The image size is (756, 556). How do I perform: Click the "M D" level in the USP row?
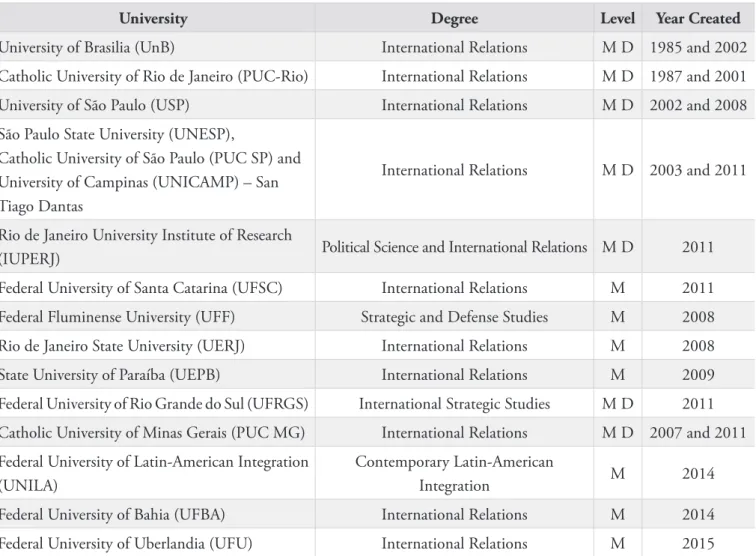pyautogui.click(x=618, y=105)
